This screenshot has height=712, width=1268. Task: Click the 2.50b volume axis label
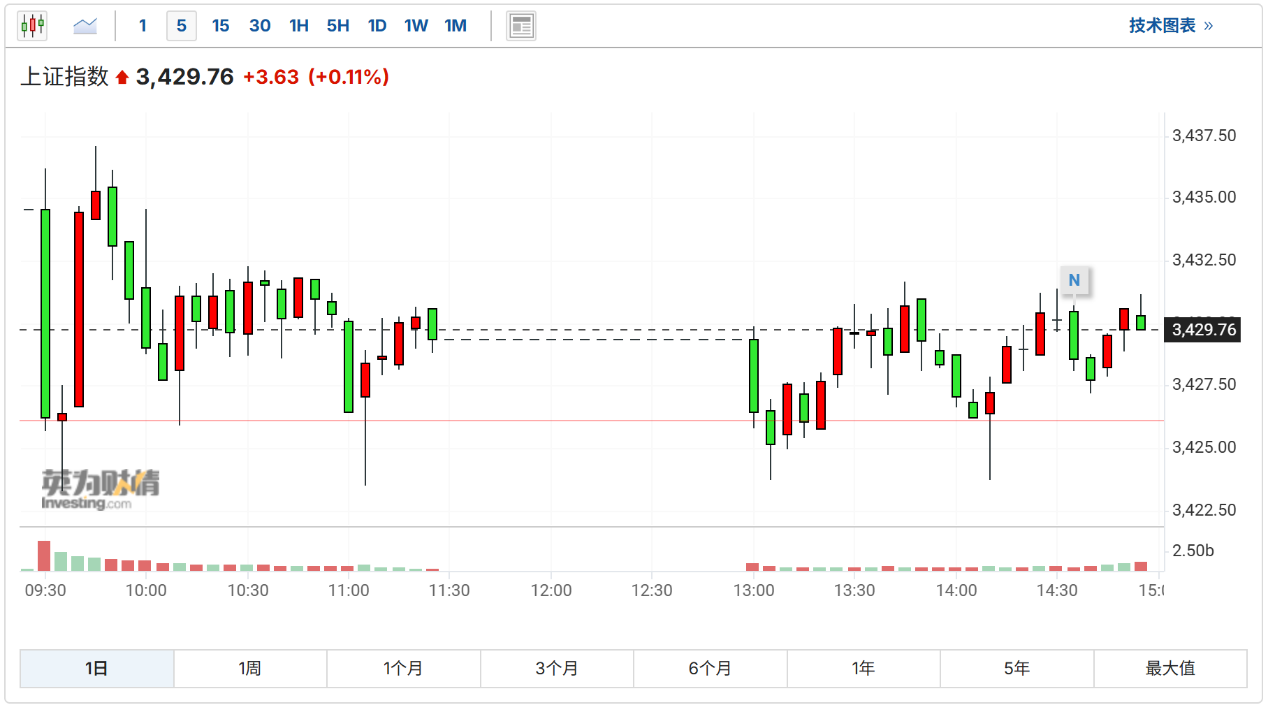point(1193,551)
